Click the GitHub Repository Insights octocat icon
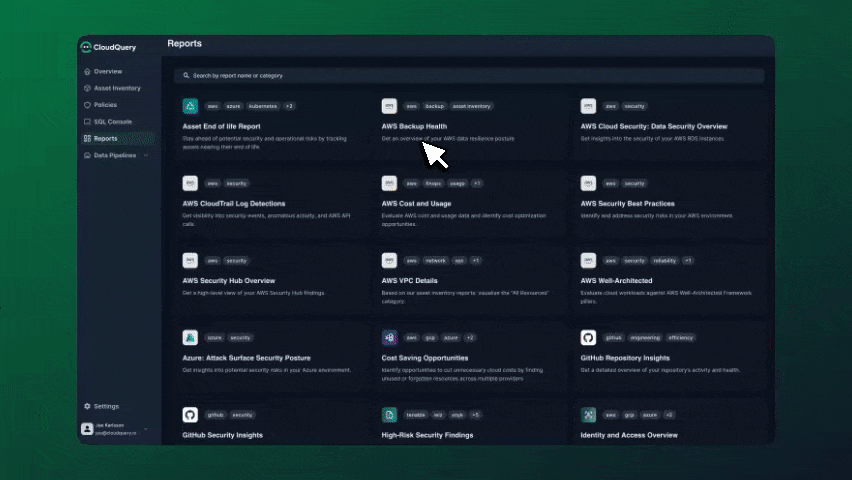852x480 pixels. (x=588, y=337)
